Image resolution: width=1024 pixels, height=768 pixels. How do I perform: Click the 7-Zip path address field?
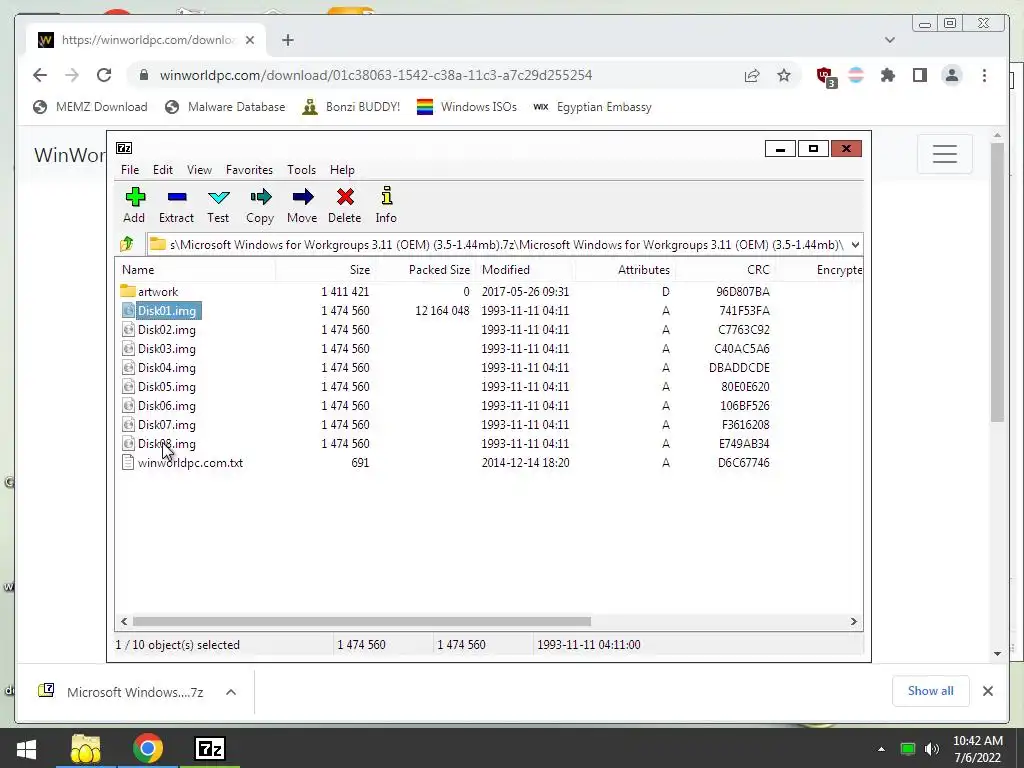(x=498, y=245)
